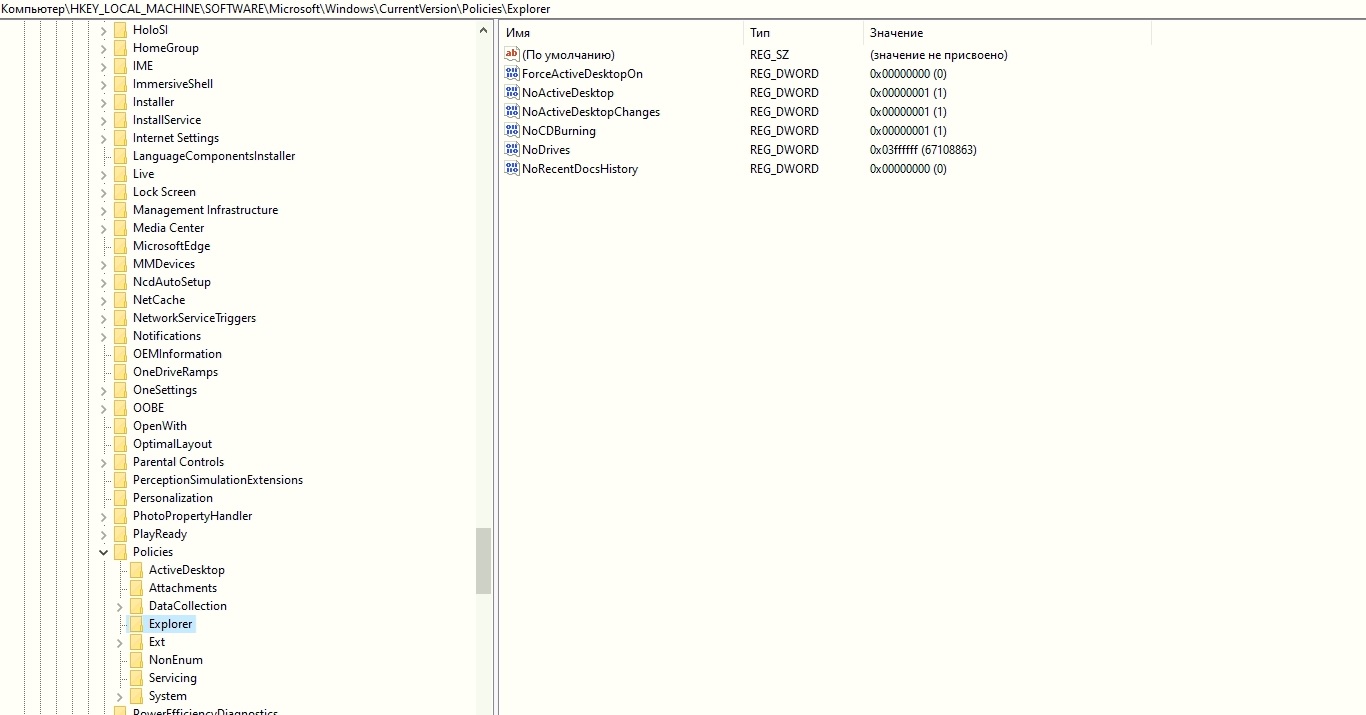Expand the Parental Controls key

coord(104,462)
